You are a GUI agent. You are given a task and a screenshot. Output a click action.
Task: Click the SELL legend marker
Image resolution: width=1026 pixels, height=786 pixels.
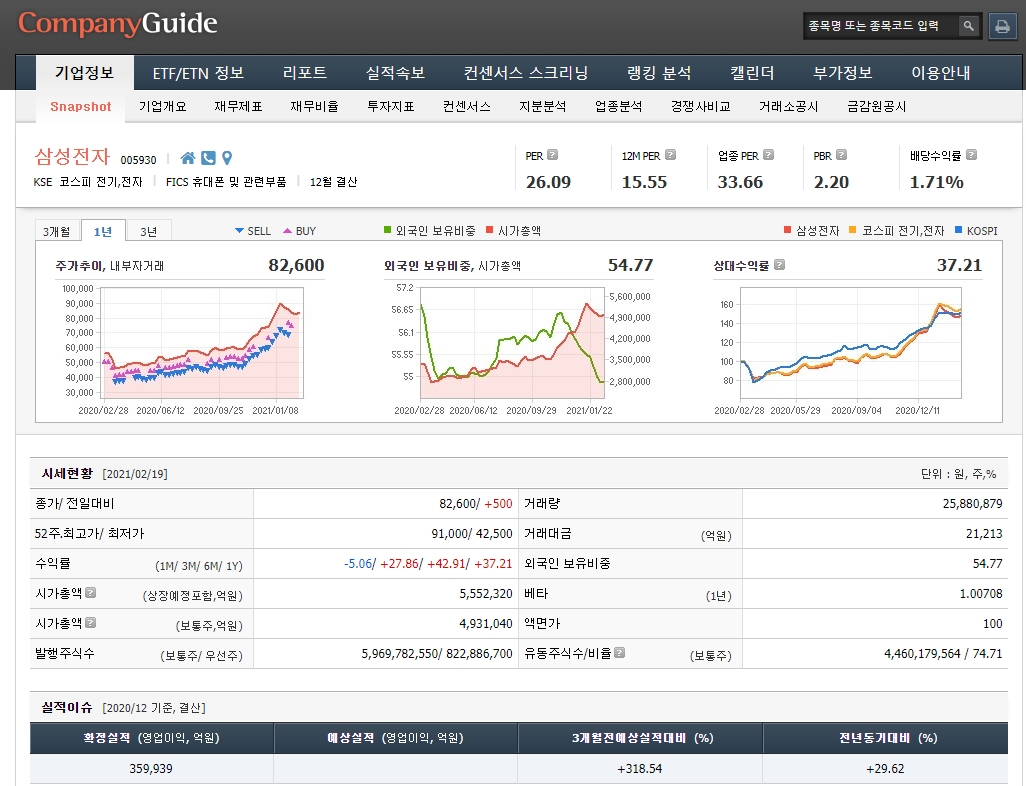click(239, 230)
